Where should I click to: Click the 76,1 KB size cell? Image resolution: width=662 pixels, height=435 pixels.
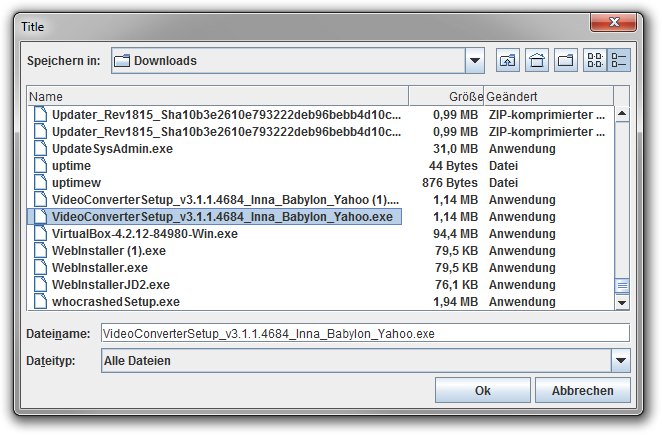point(456,285)
